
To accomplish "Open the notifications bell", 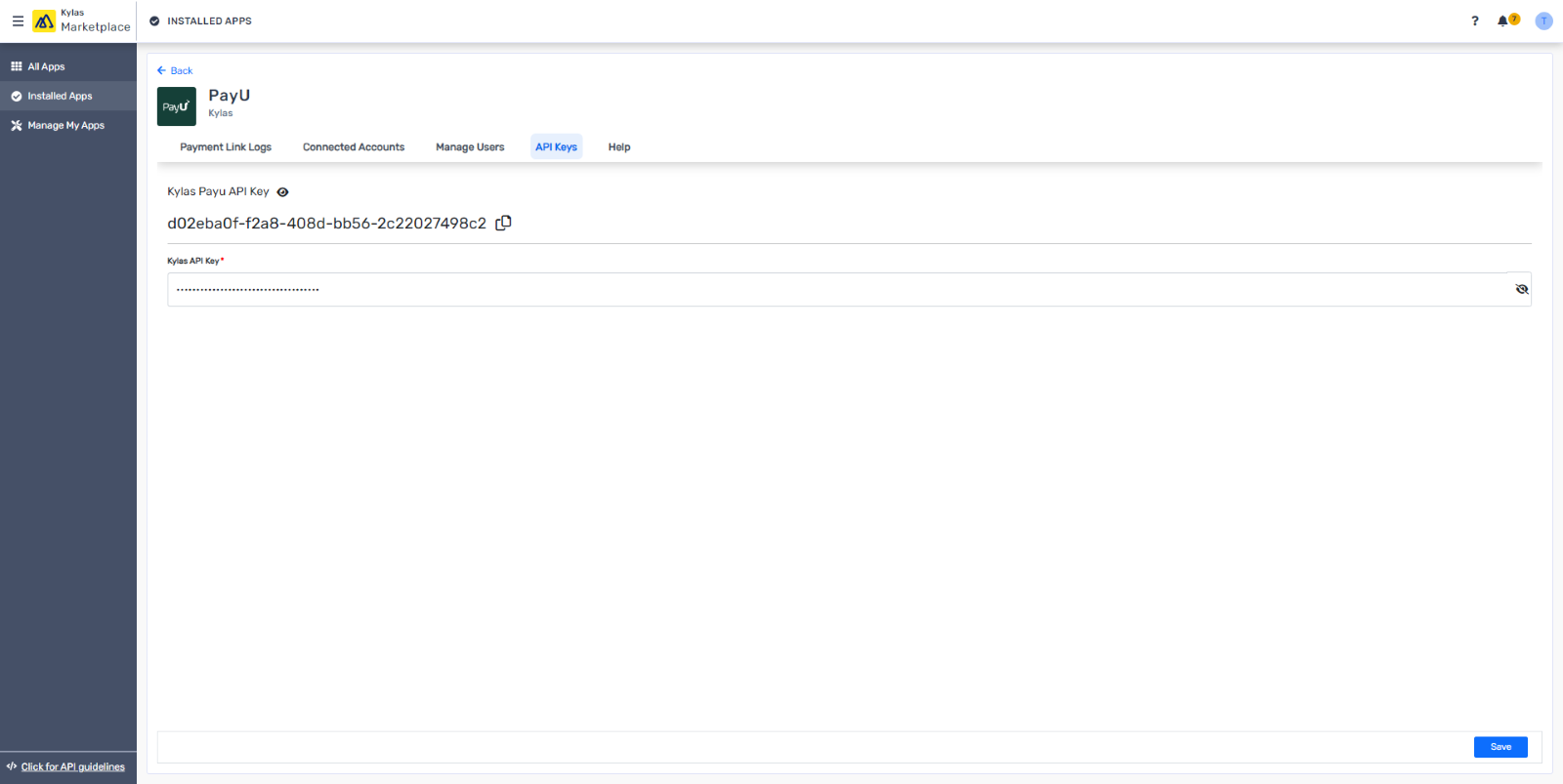I will tap(1503, 21).
